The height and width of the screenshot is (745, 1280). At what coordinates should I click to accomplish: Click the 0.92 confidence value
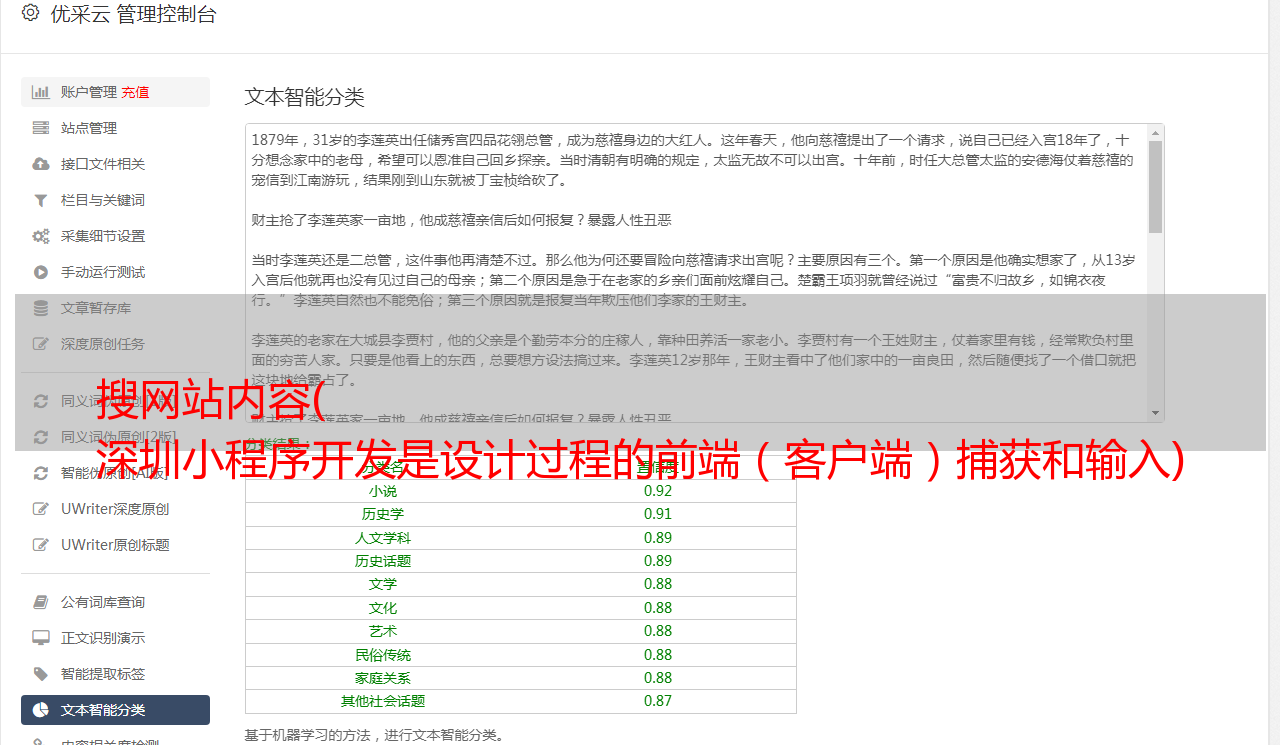pos(658,491)
